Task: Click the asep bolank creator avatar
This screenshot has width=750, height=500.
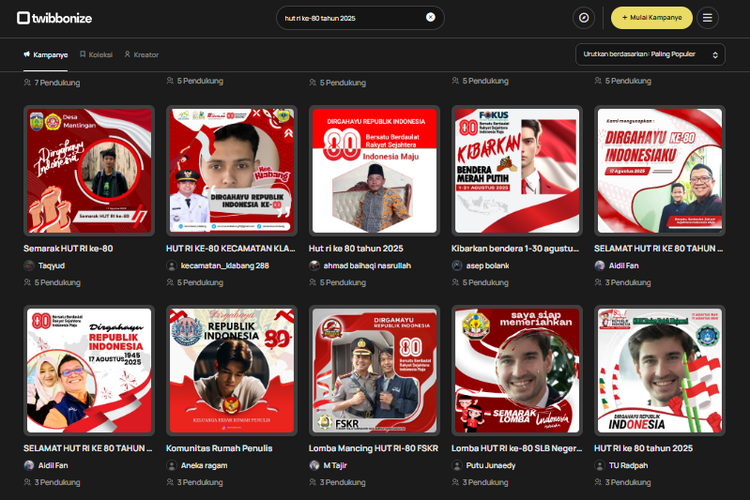Action: click(457, 265)
